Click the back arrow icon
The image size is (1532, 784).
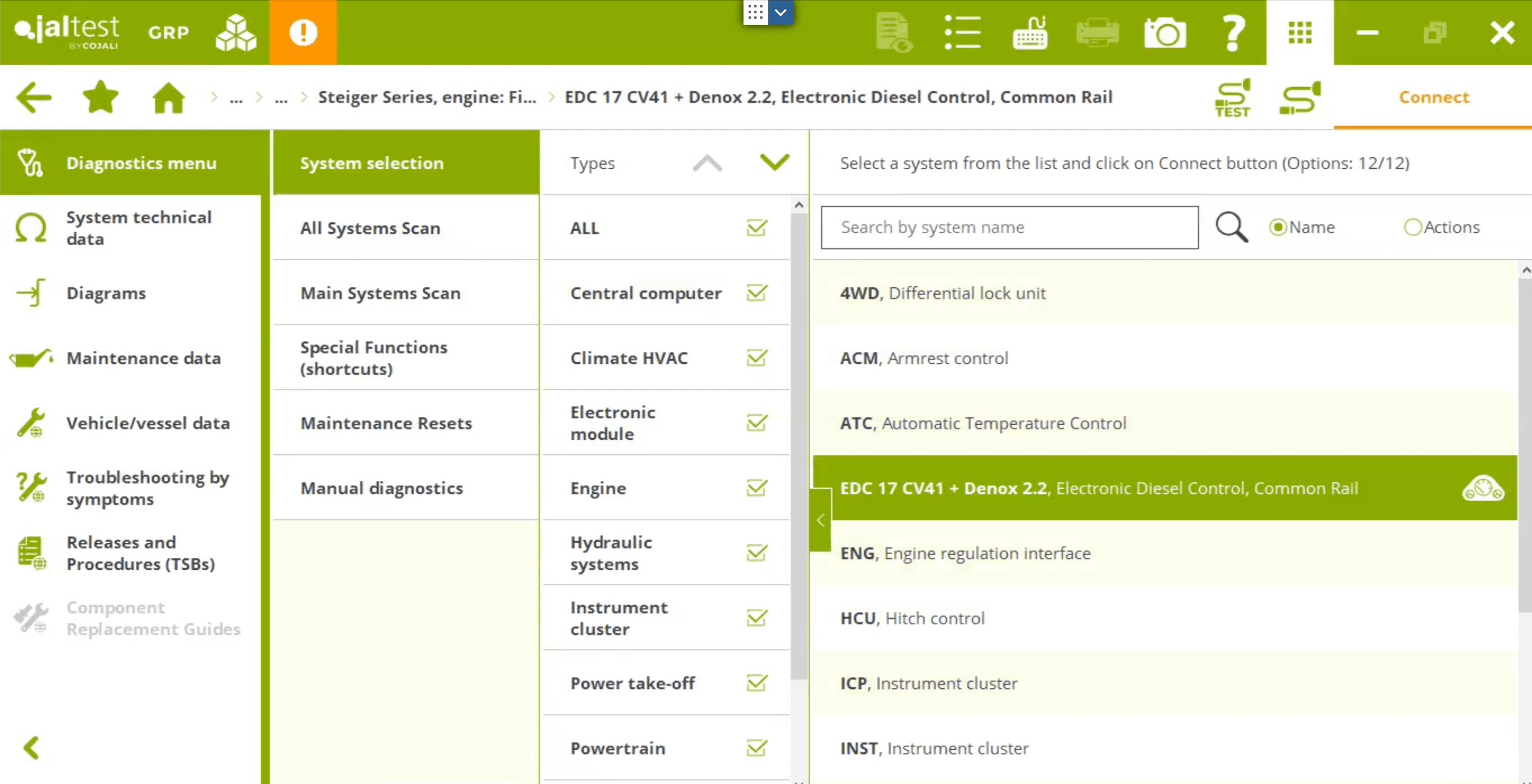pyautogui.click(x=34, y=97)
